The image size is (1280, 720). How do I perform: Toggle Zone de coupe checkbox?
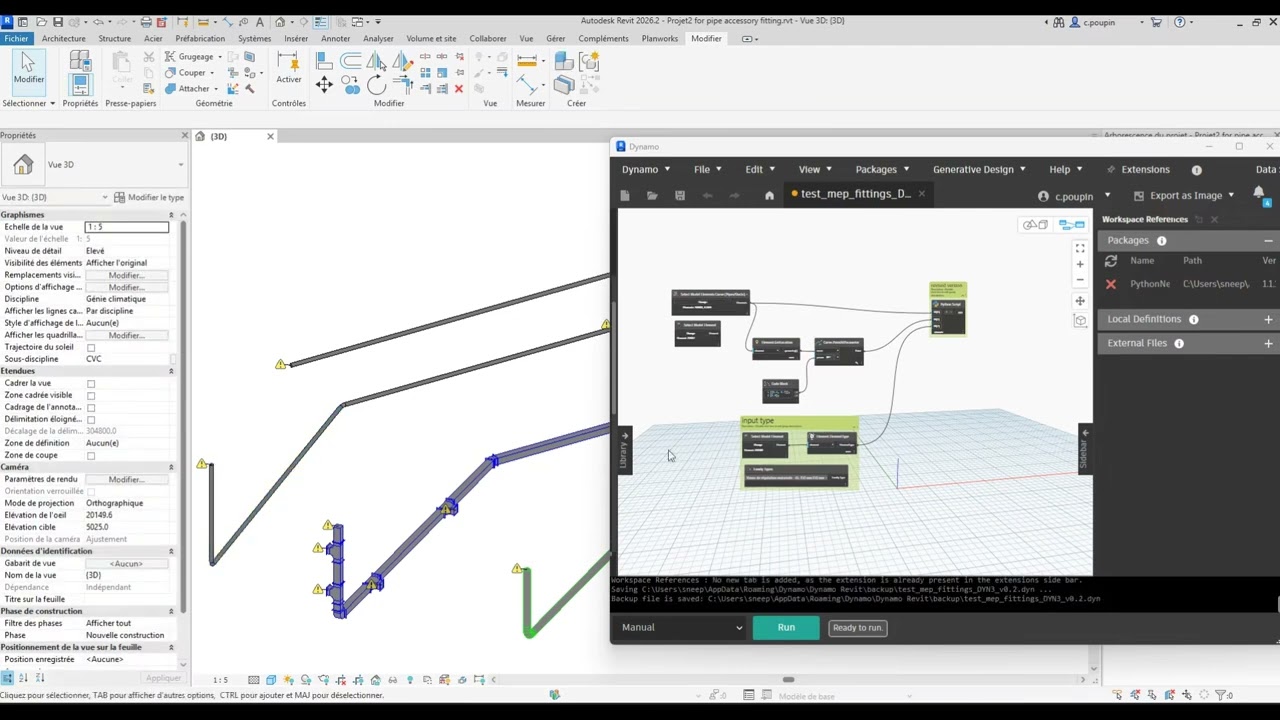[91, 455]
